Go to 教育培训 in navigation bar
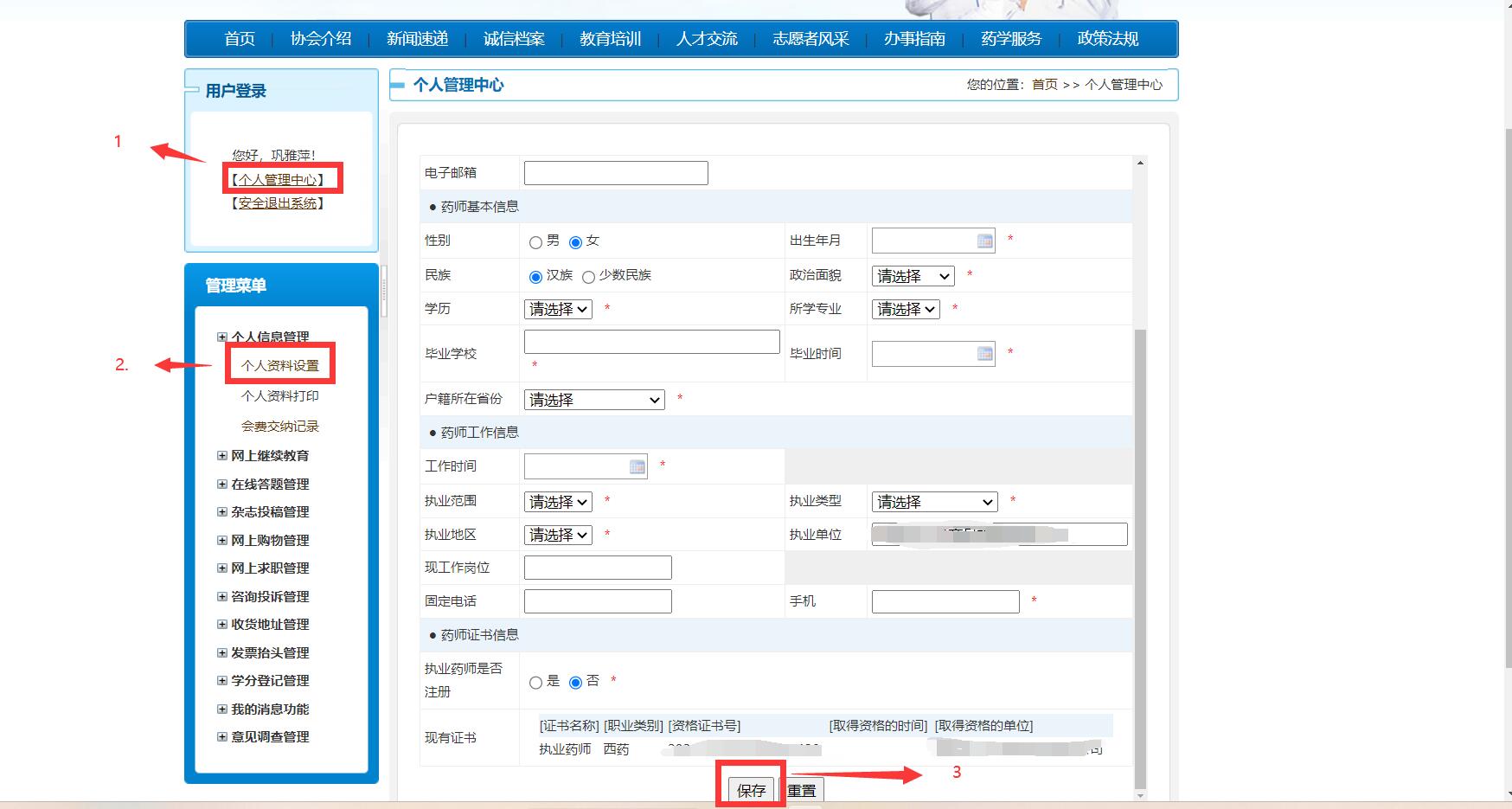Image resolution: width=1512 pixels, height=809 pixels. 610,39
